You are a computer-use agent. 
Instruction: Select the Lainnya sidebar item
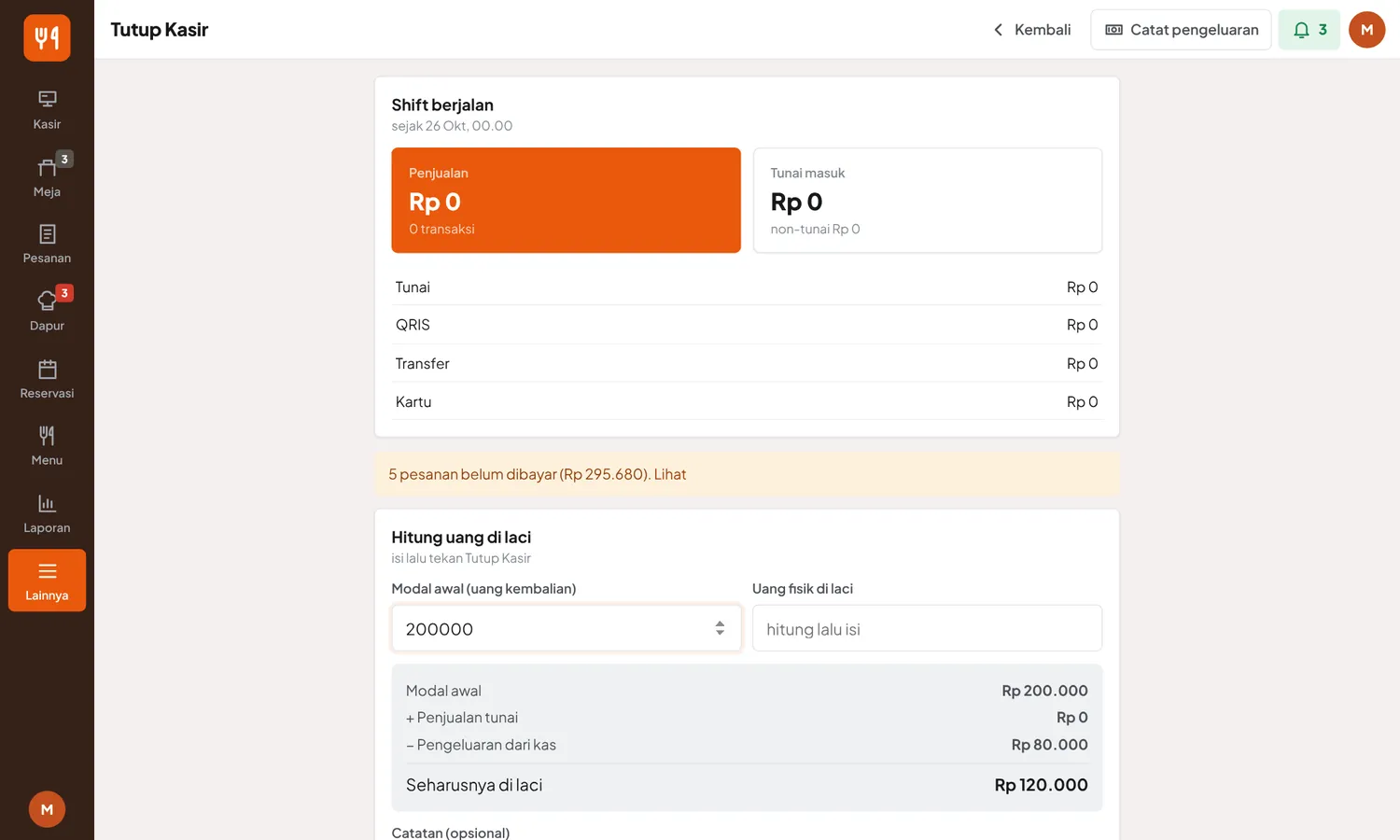point(47,581)
